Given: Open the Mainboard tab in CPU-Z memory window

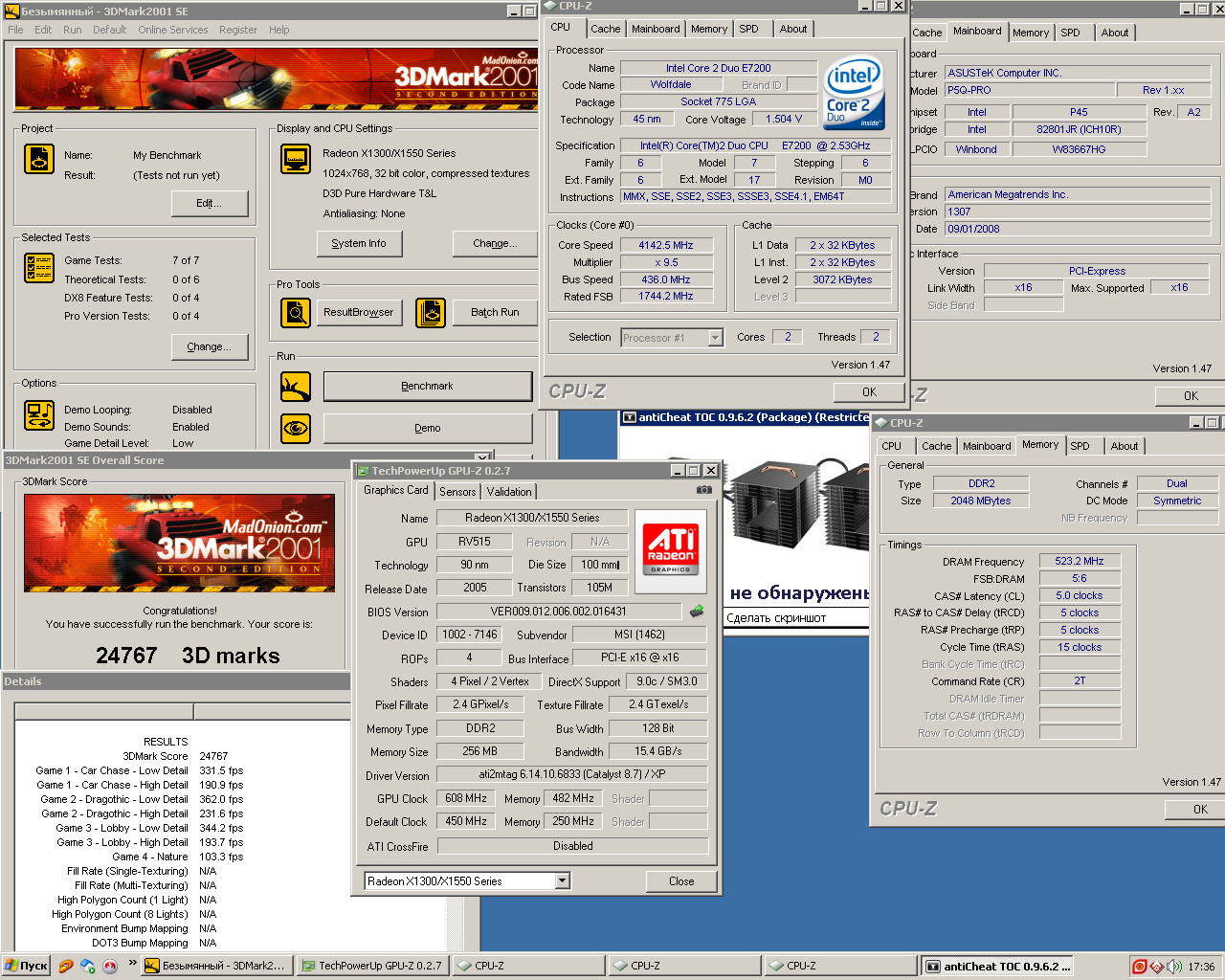Looking at the screenshot, I should [x=987, y=446].
